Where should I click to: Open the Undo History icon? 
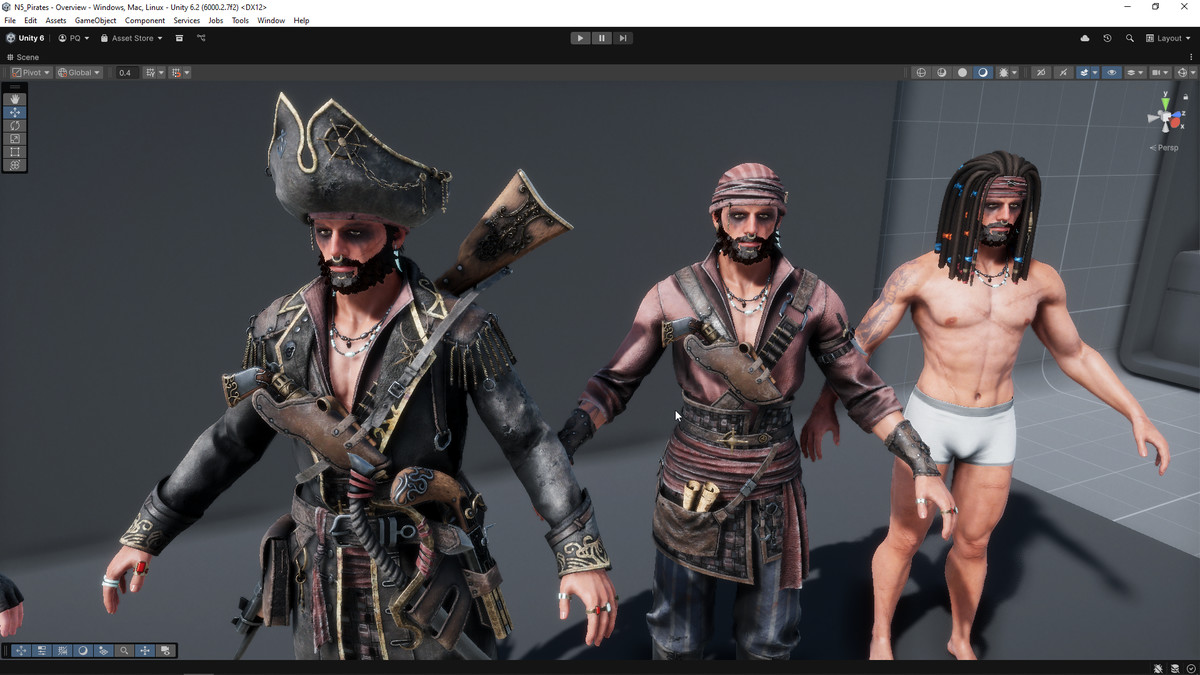pyautogui.click(x=1107, y=38)
